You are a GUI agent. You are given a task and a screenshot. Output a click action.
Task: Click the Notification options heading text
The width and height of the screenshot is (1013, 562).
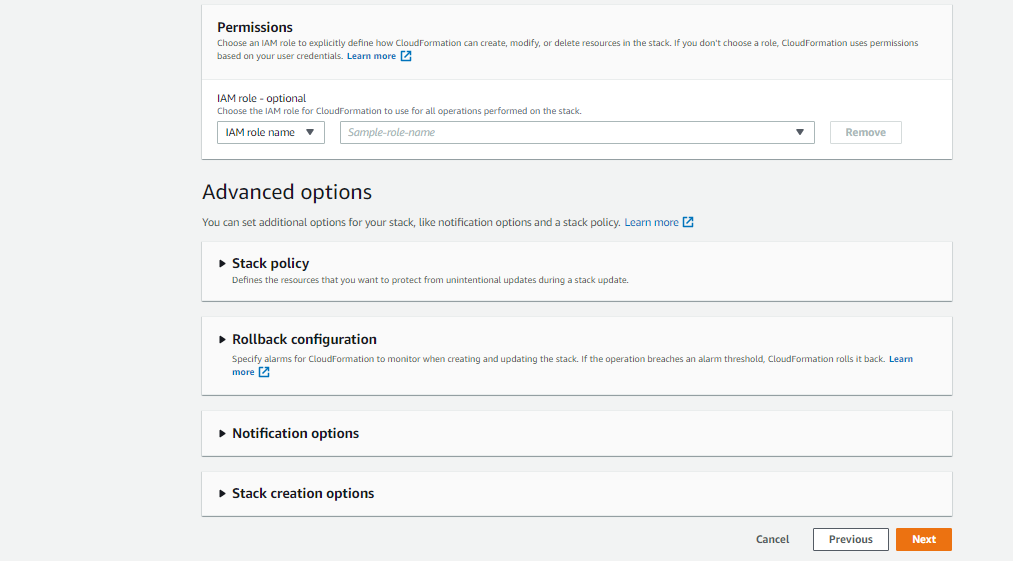click(x=296, y=433)
